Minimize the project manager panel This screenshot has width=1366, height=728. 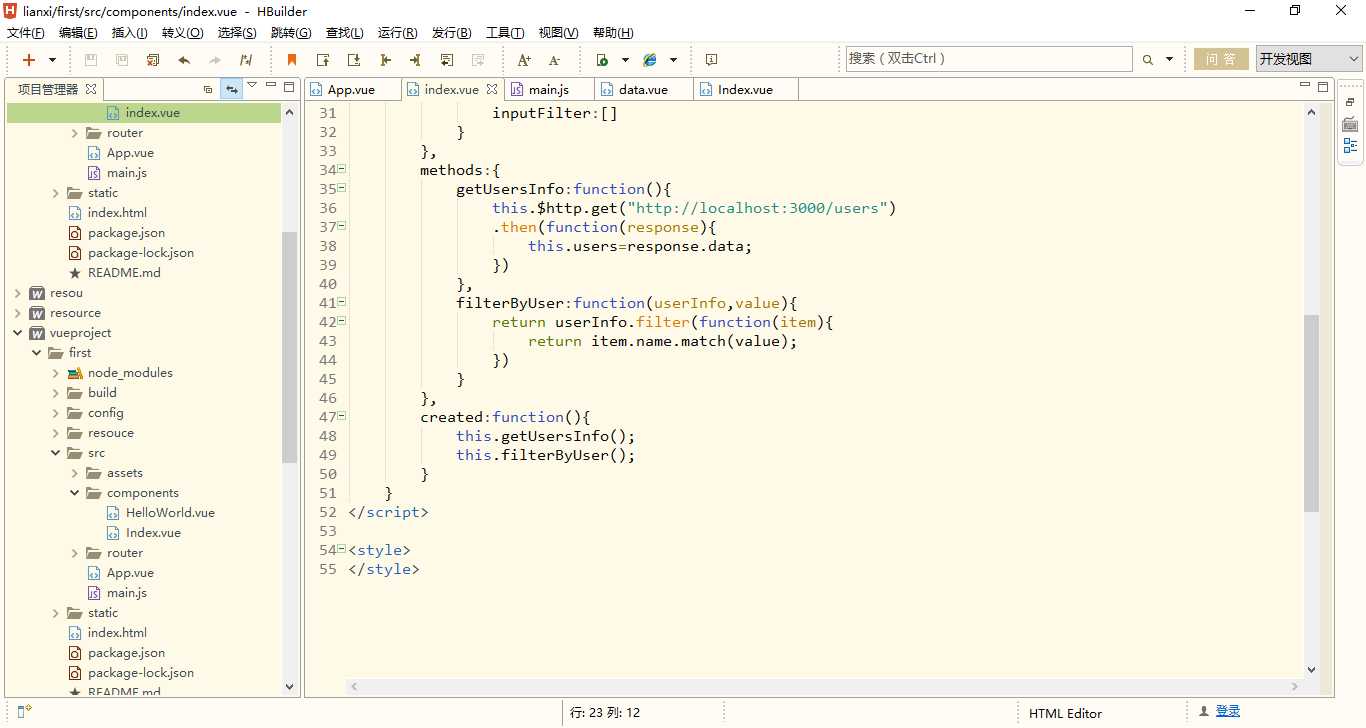[x=270, y=87]
